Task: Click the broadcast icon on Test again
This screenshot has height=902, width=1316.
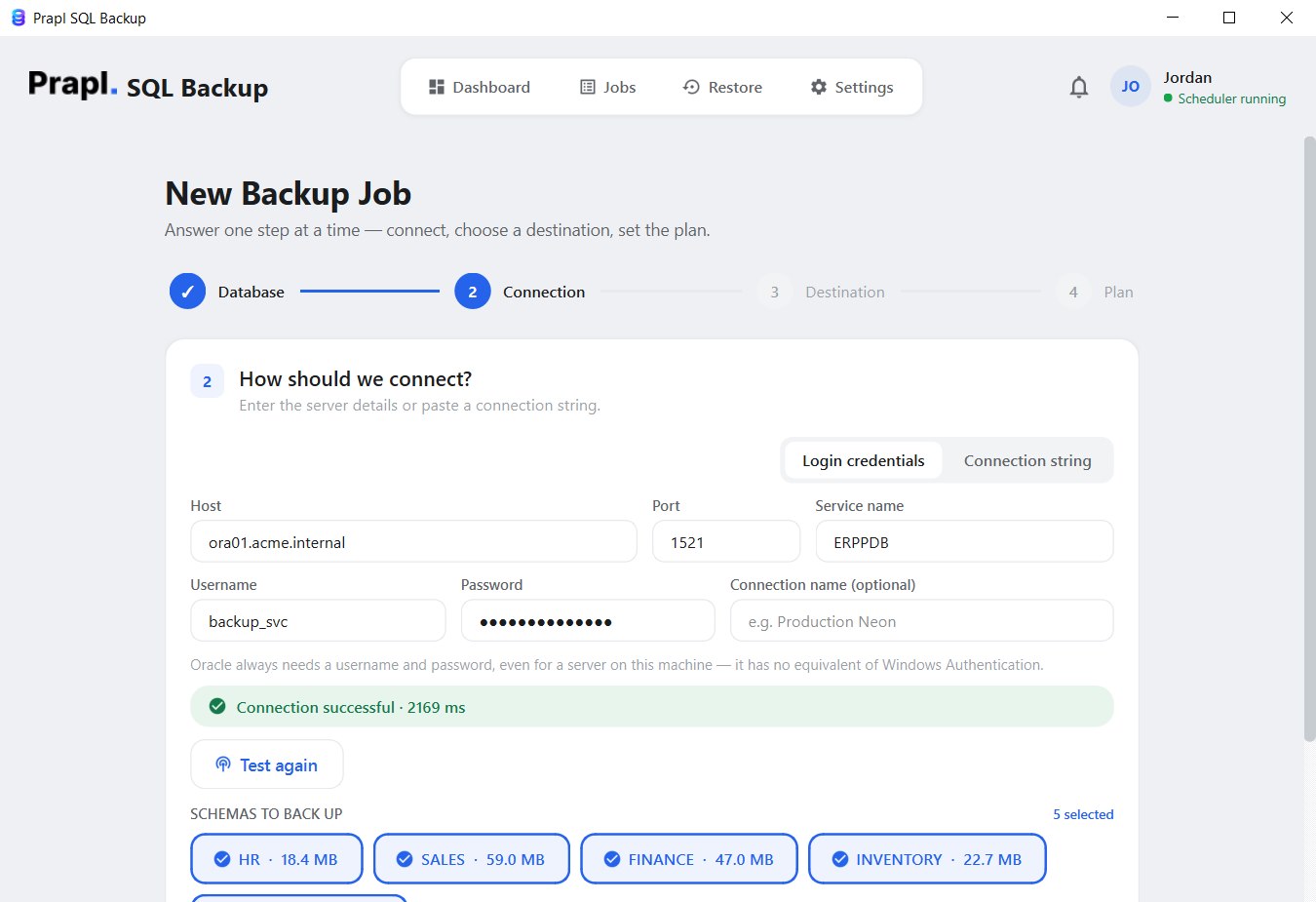Action: 223,765
